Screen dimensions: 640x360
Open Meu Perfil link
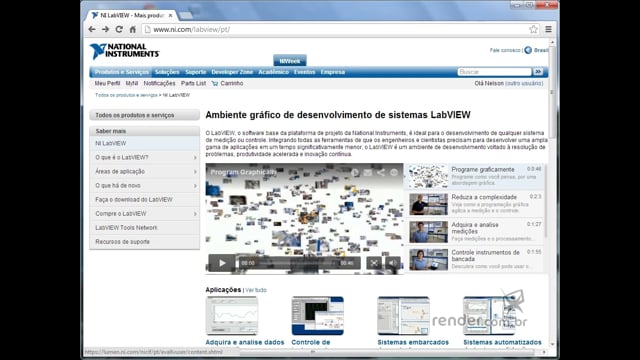point(107,83)
